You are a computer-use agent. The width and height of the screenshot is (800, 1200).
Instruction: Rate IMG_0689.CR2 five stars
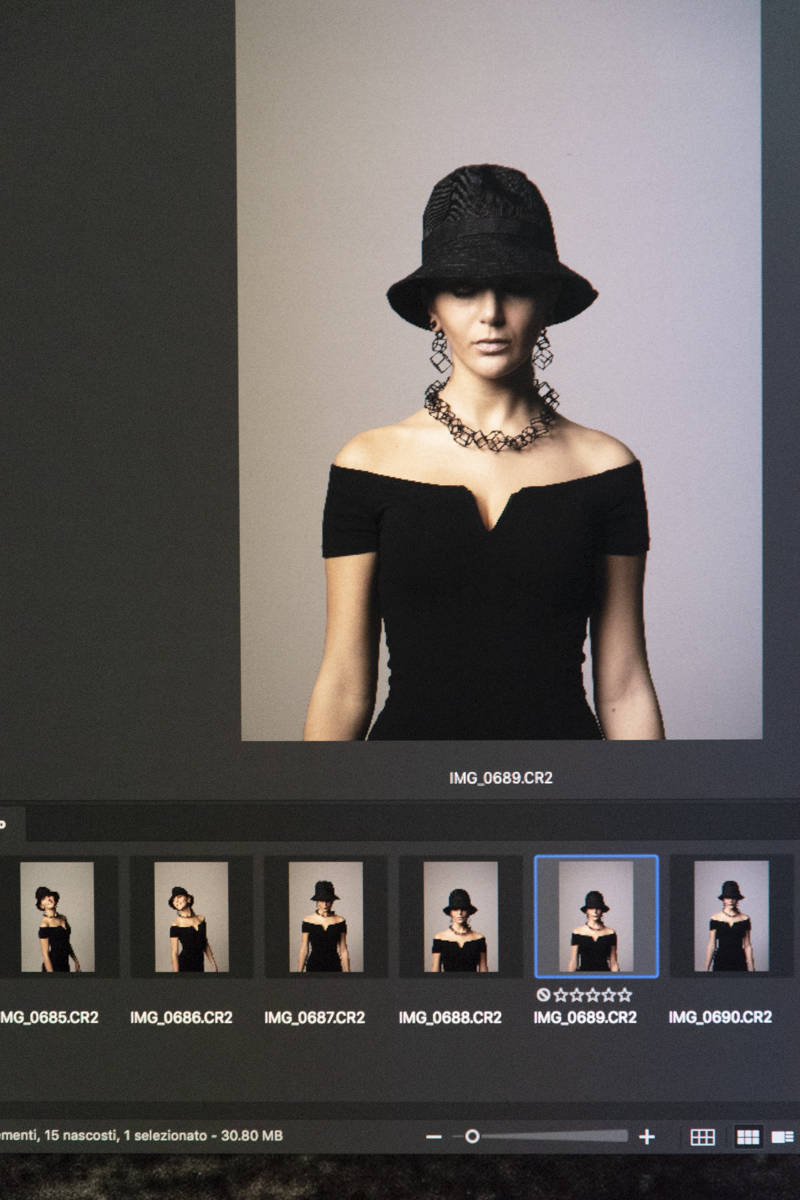coord(625,995)
